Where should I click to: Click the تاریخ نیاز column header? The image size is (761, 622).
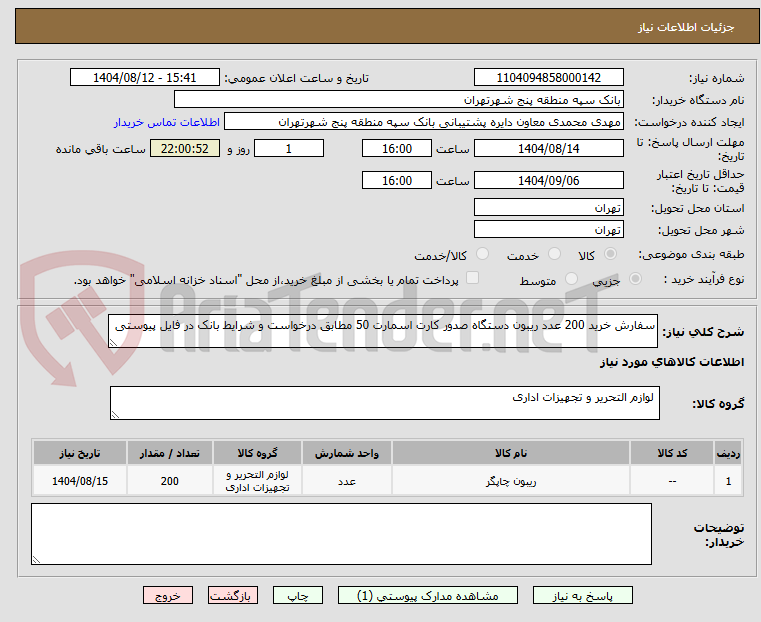(80, 453)
